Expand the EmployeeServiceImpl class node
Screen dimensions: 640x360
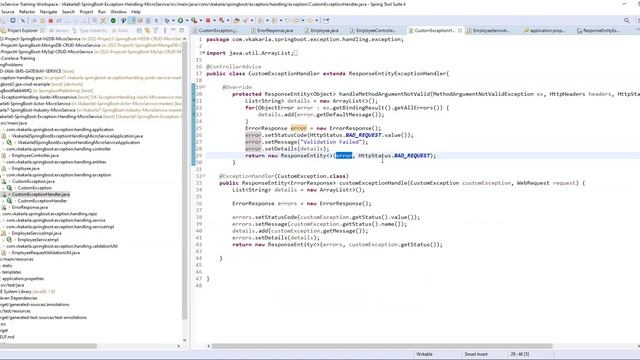tap(3, 240)
